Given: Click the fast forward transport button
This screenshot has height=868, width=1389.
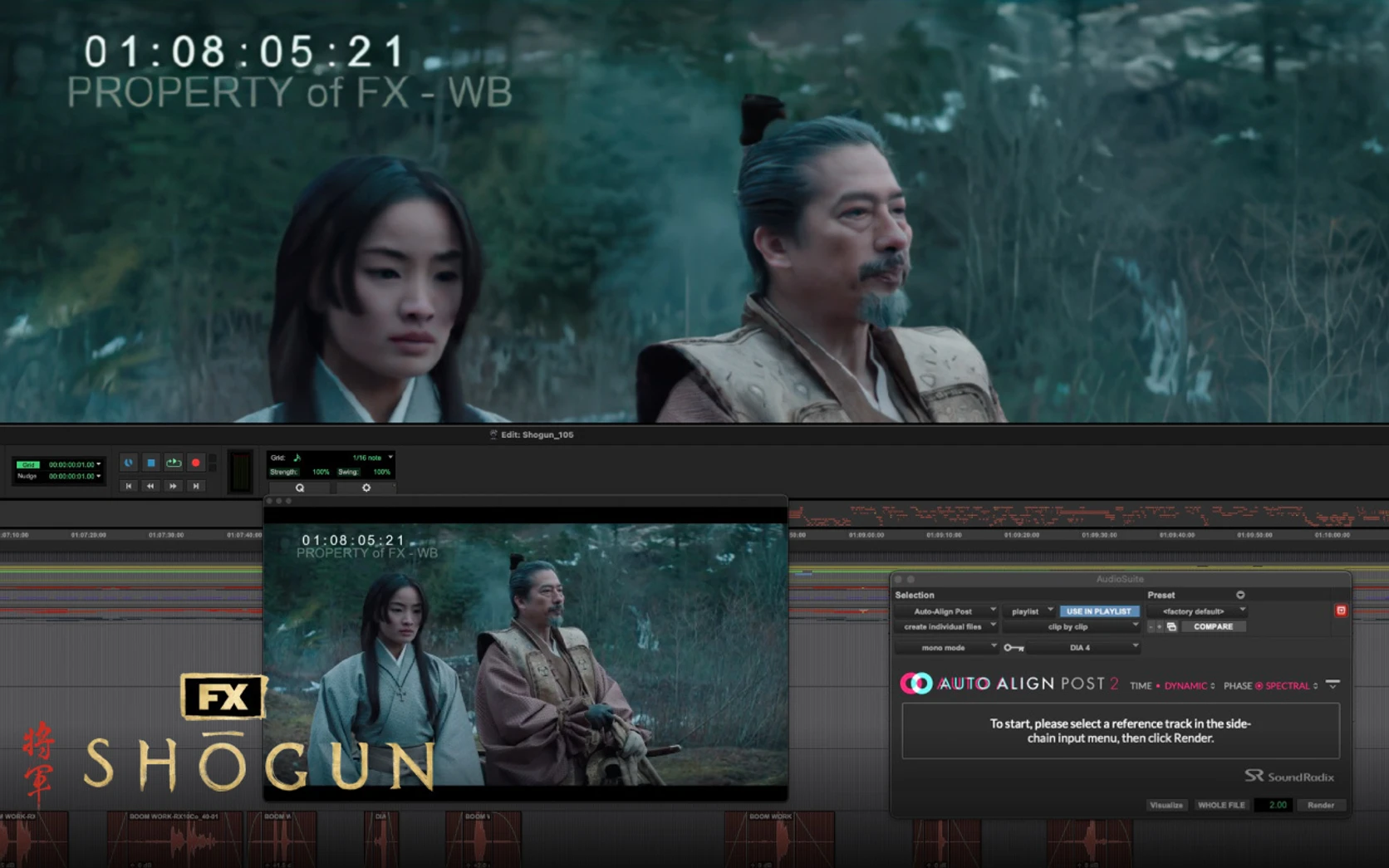Looking at the screenshot, I should [173, 486].
